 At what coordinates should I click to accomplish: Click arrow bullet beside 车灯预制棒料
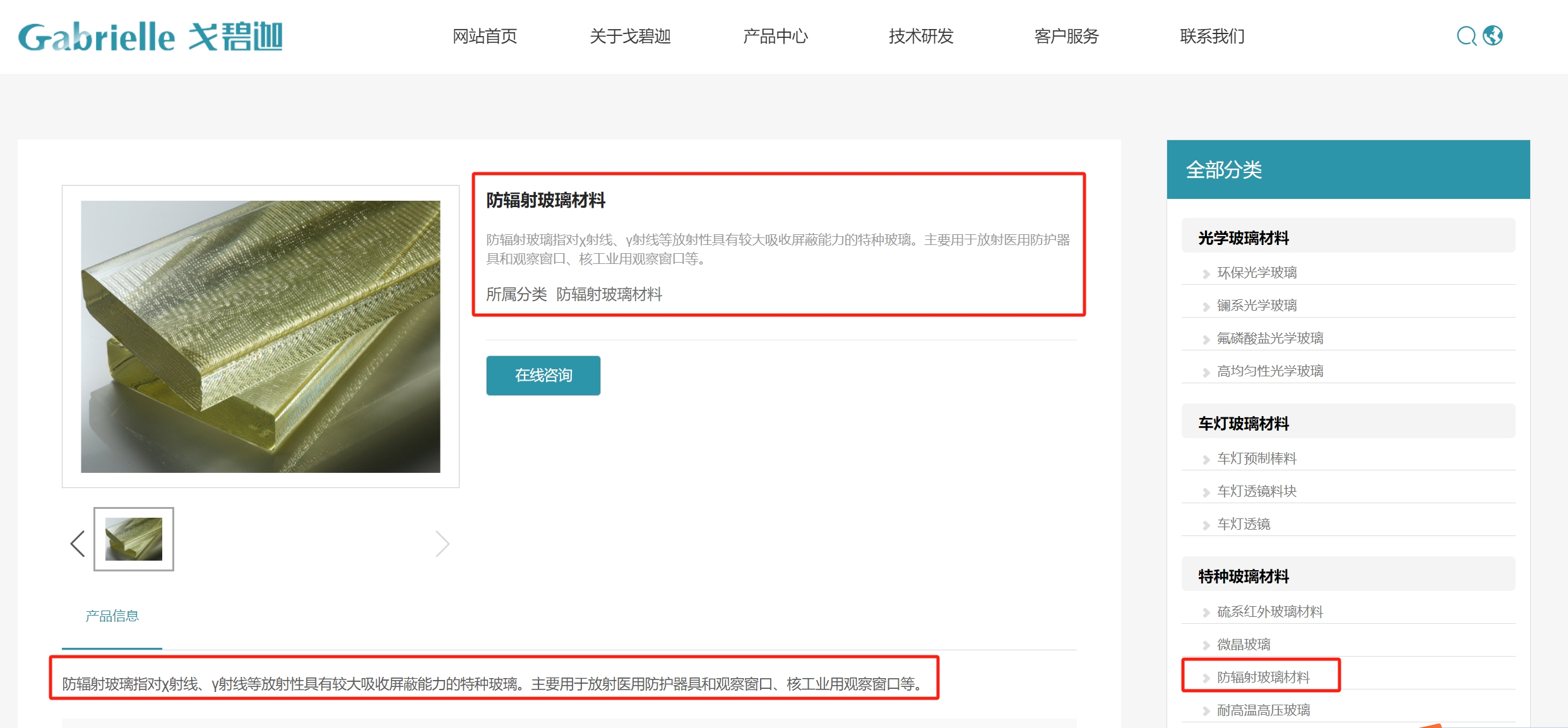pyautogui.click(x=1206, y=459)
